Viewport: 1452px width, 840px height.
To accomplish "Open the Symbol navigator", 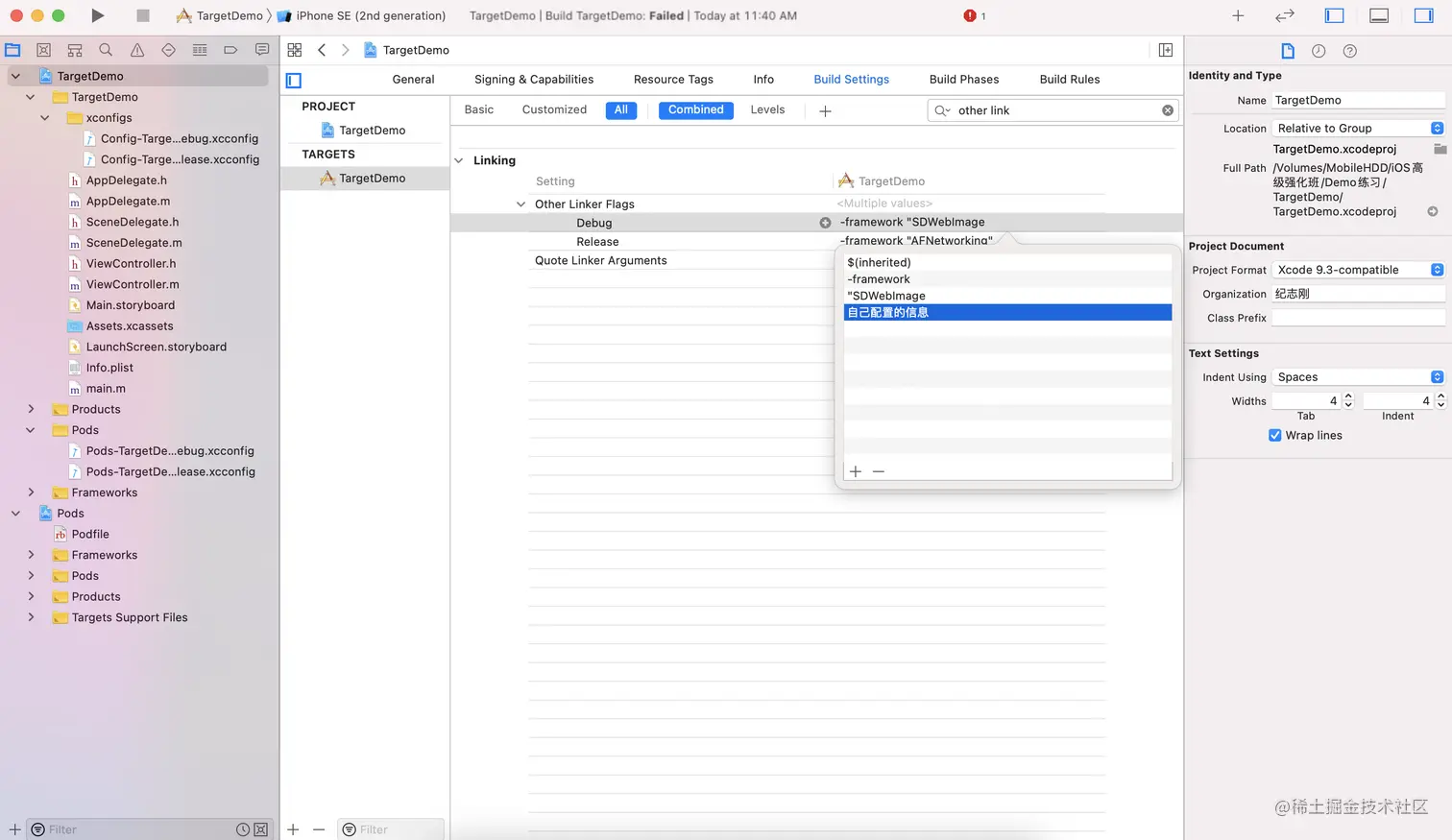I will point(75,50).
